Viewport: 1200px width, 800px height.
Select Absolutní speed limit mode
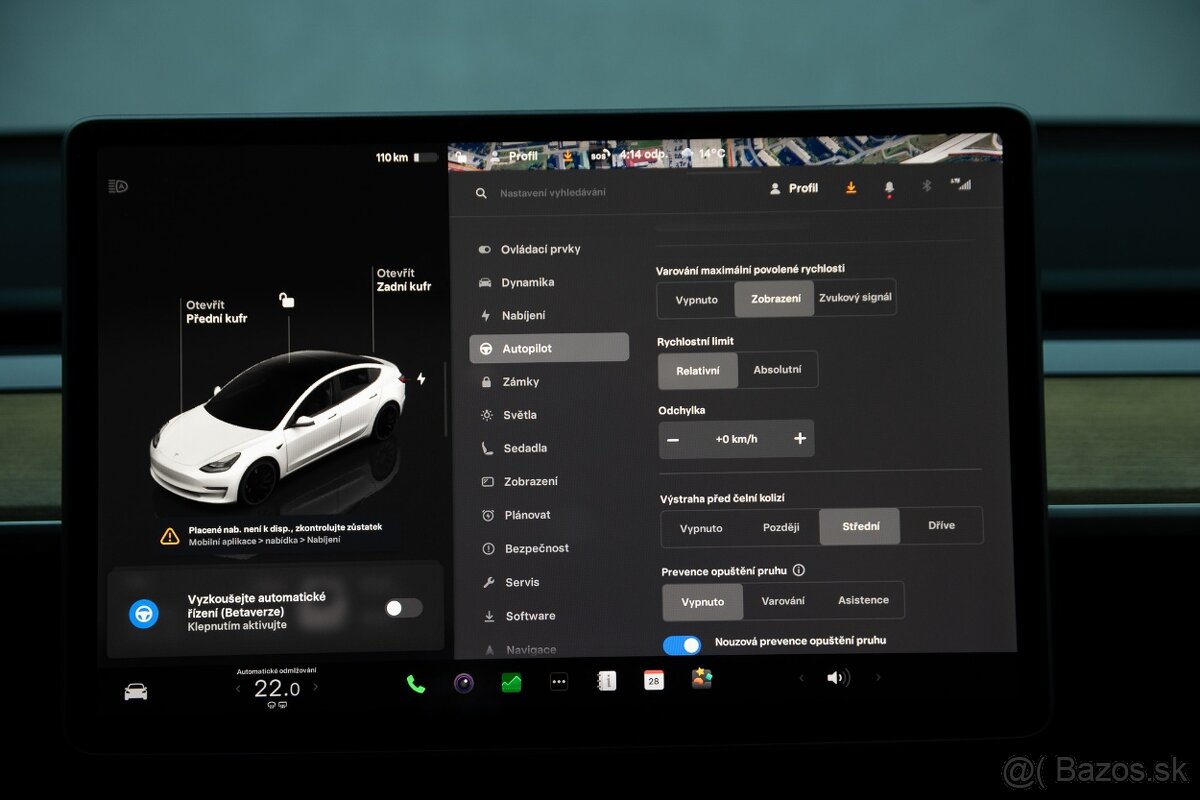(x=779, y=369)
